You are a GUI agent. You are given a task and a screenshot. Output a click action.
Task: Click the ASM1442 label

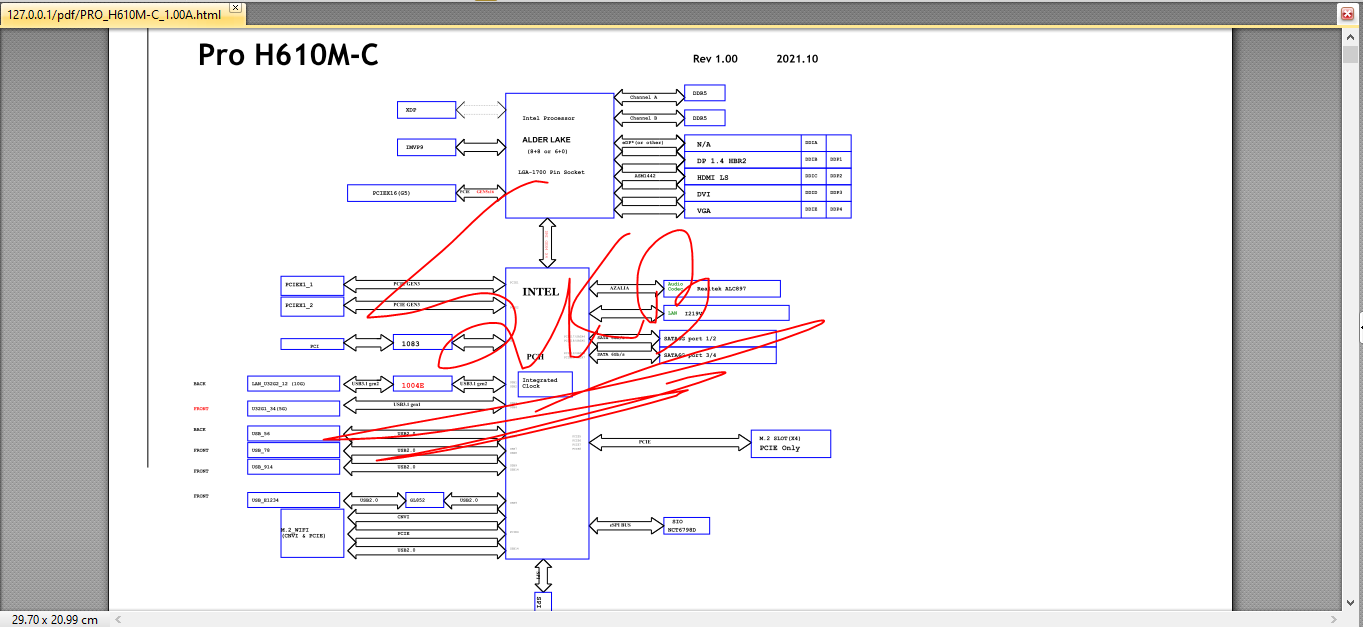tap(646, 176)
